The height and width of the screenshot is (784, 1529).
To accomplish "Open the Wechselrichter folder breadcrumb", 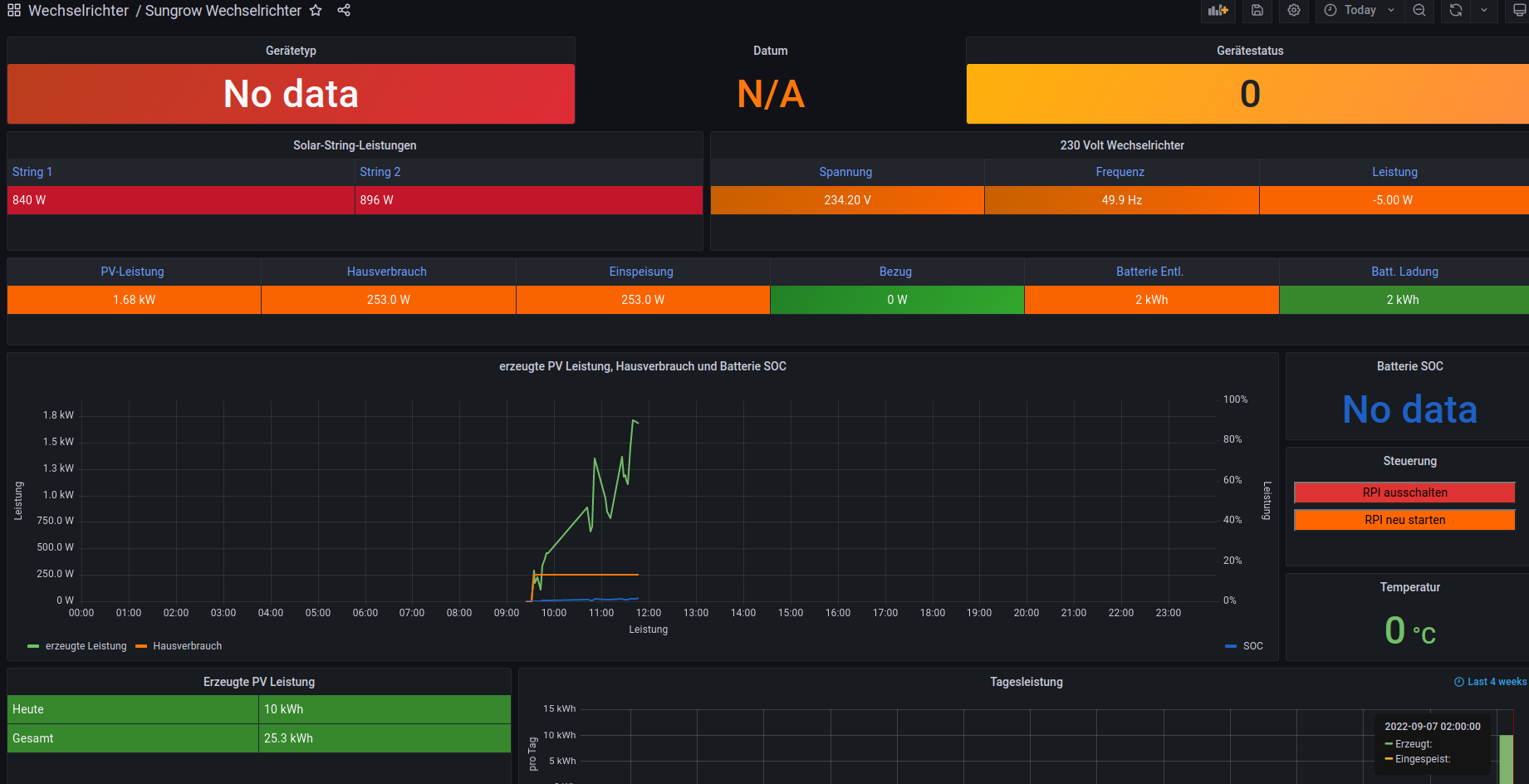I will [x=78, y=11].
